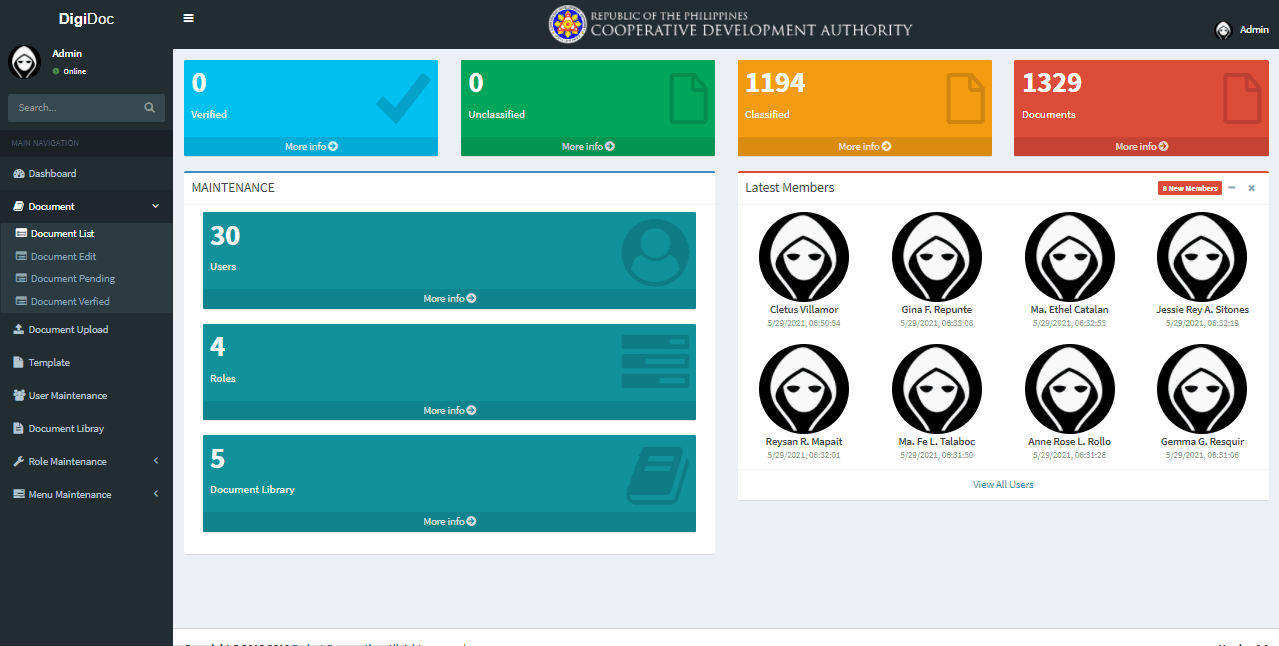
Task: Open the Template menu item
Action: click(86, 362)
